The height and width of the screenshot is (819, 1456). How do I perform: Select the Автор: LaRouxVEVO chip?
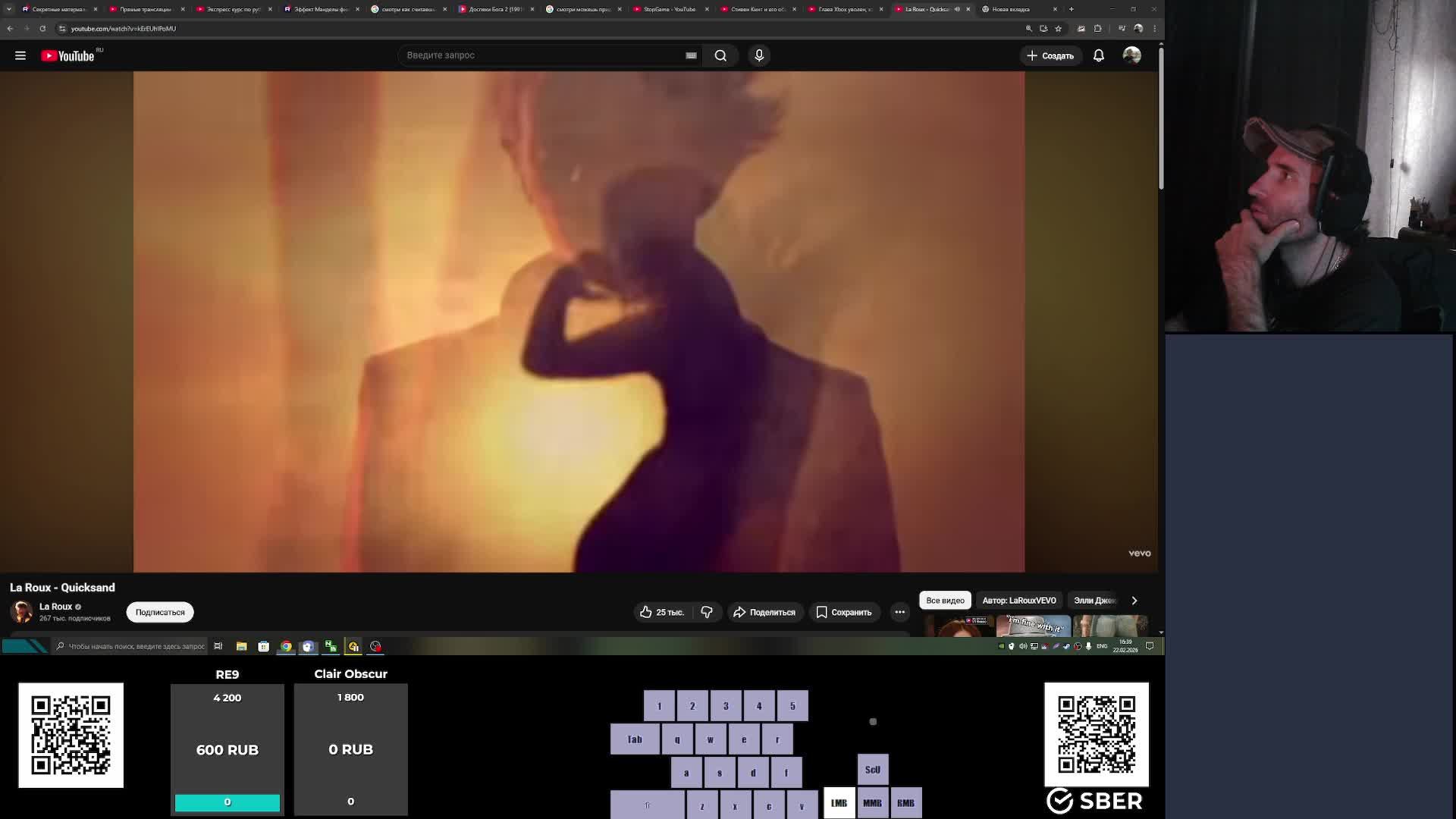1018,600
